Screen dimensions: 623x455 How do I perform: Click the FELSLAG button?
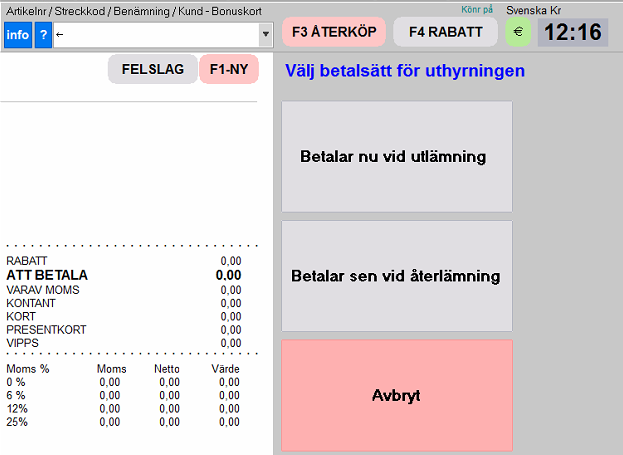(153, 70)
